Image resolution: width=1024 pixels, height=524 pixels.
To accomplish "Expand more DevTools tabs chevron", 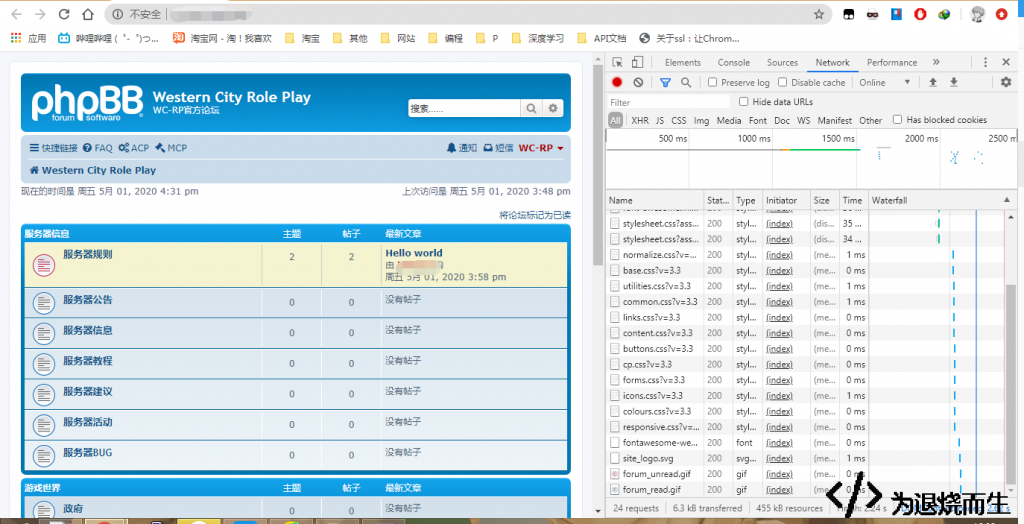I will point(936,62).
